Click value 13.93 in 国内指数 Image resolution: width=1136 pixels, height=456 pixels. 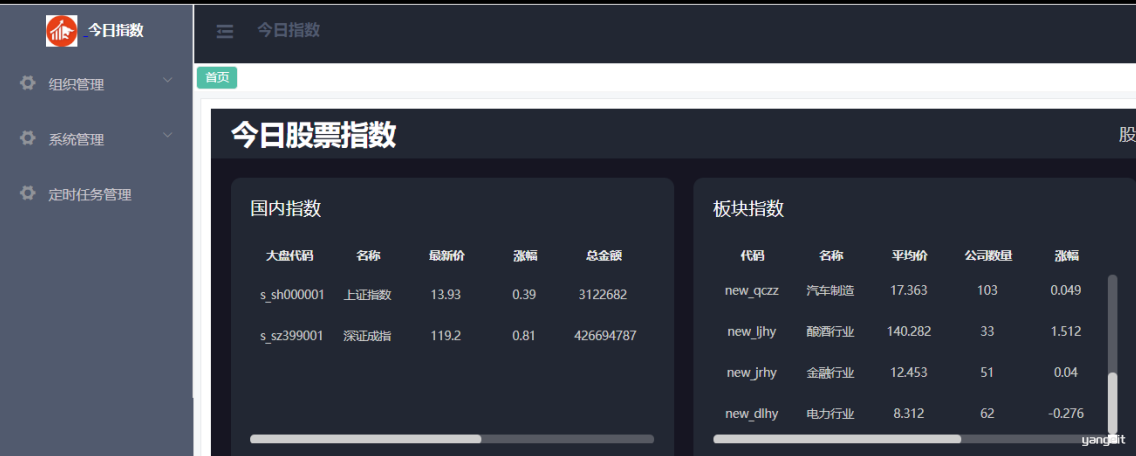pyautogui.click(x=446, y=295)
